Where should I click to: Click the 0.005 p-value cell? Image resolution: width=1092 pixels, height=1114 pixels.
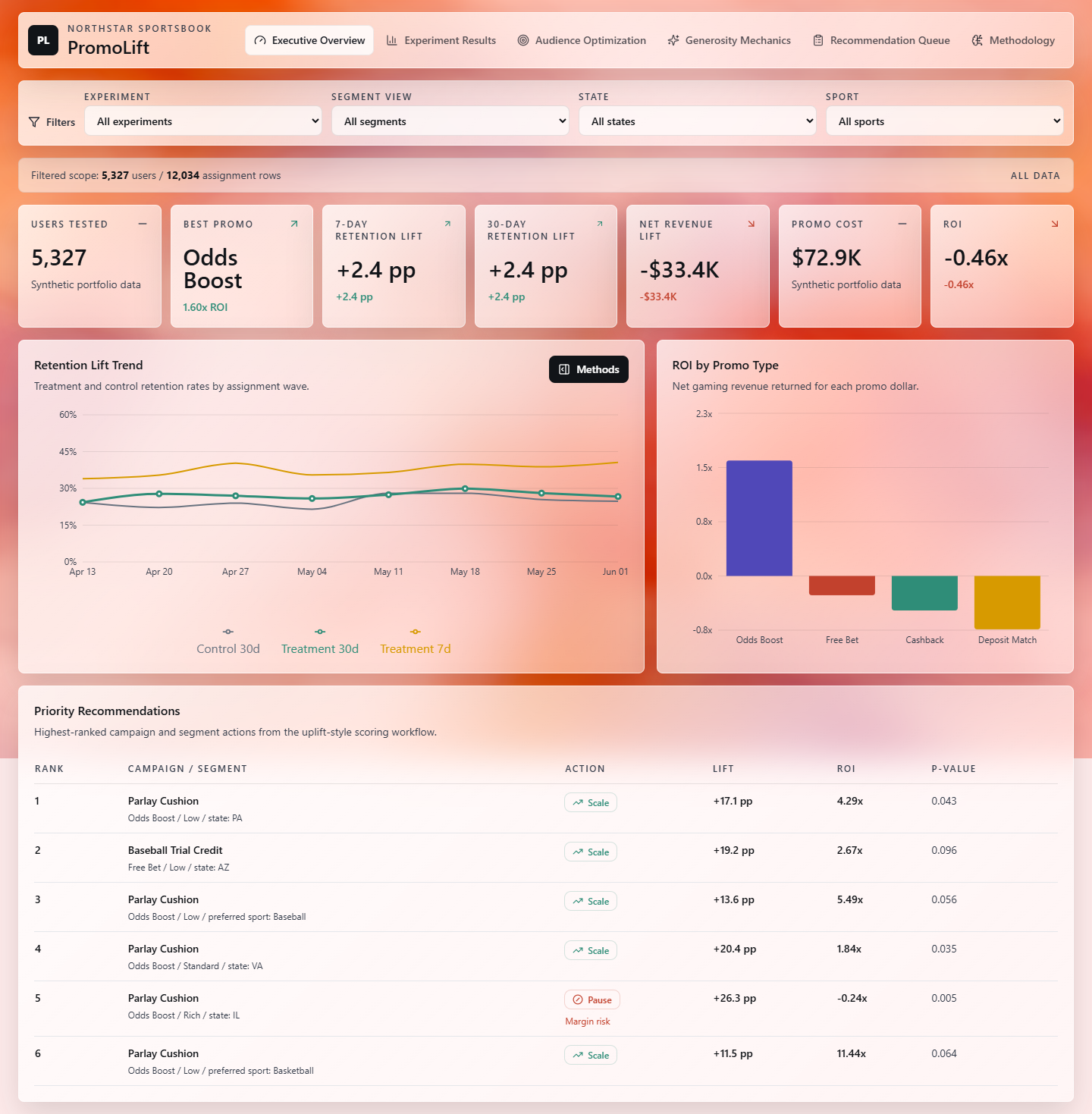point(944,998)
